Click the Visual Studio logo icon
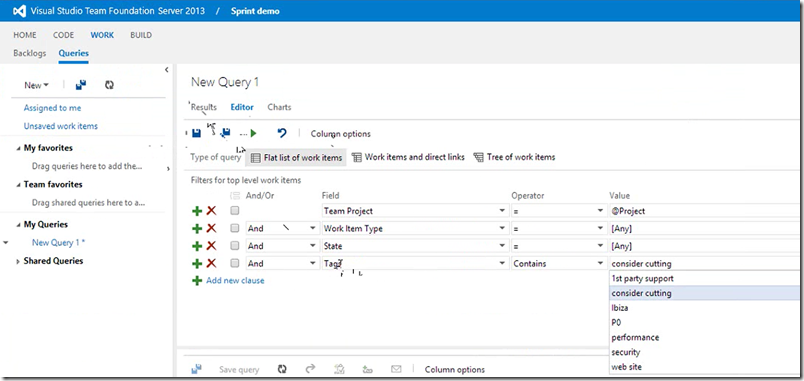804x381 pixels. tap(18, 11)
